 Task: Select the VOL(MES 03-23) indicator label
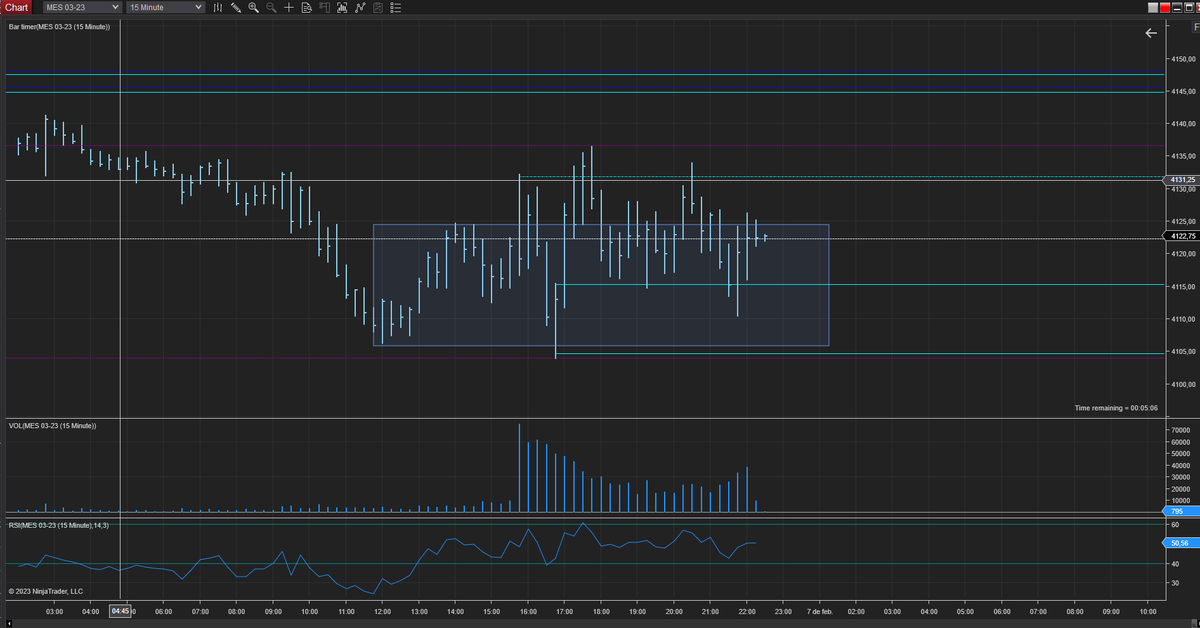click(x=52, y=426)
